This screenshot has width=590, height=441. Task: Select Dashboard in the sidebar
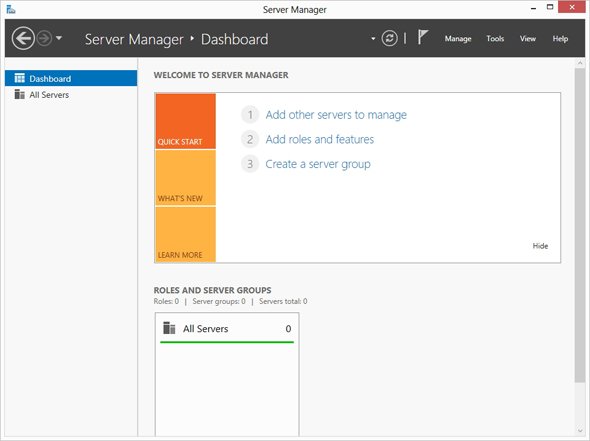[71, 78]
